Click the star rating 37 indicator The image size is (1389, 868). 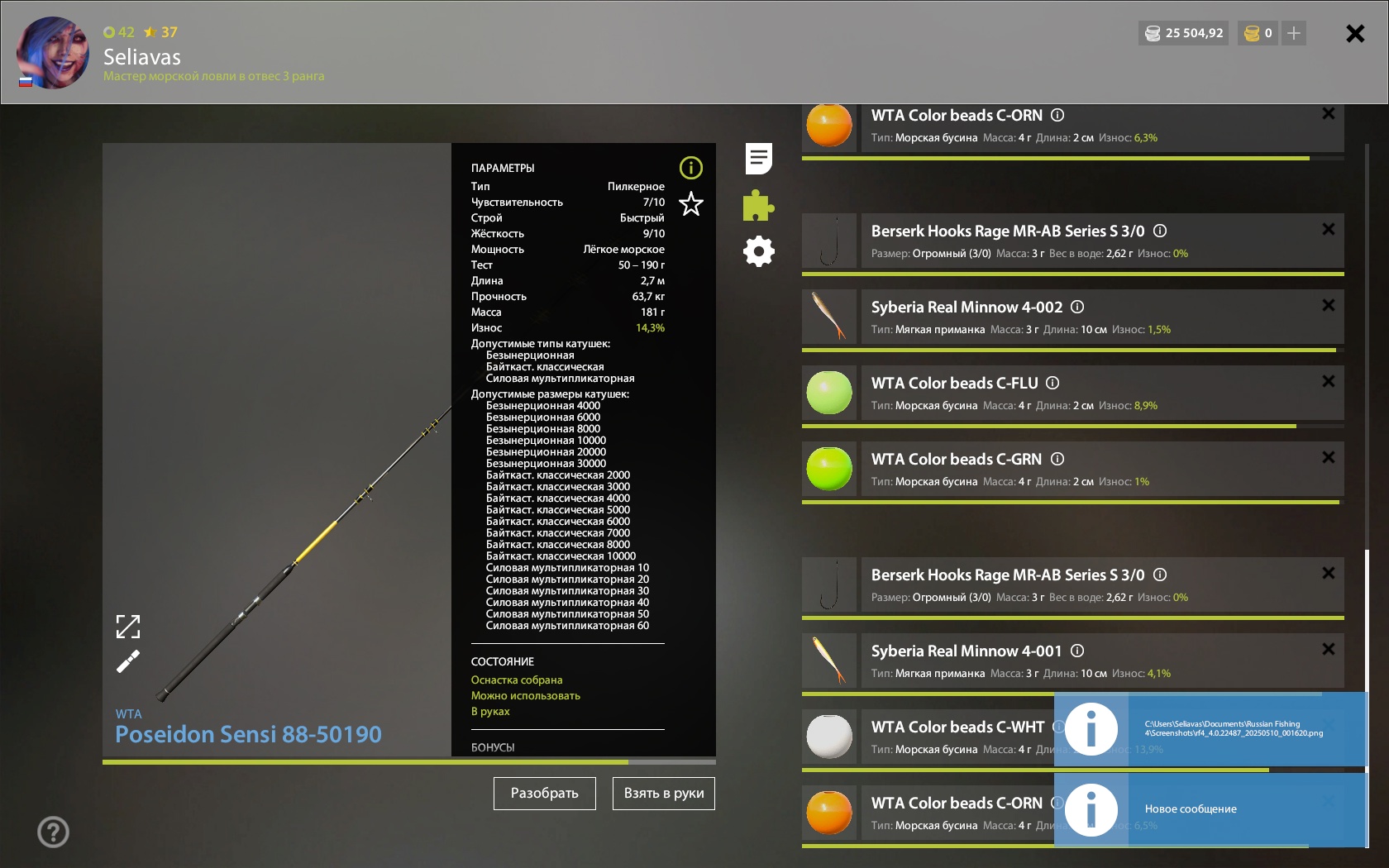[x=161, y=32]
